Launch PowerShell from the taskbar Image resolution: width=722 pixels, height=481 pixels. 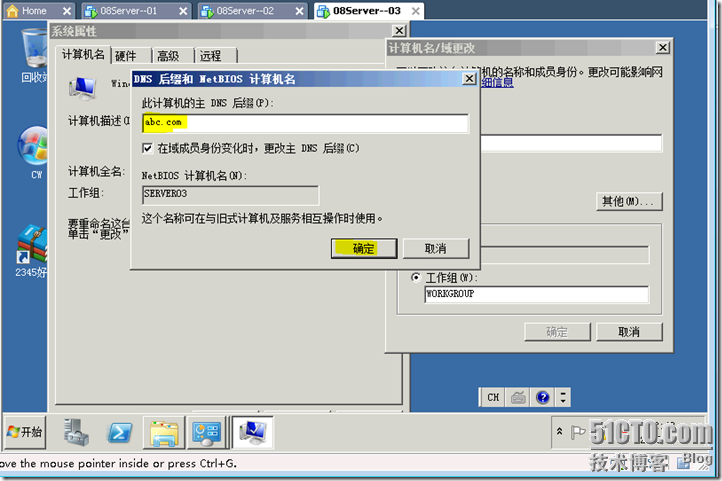pyautogui.click(x=120, y=432)
